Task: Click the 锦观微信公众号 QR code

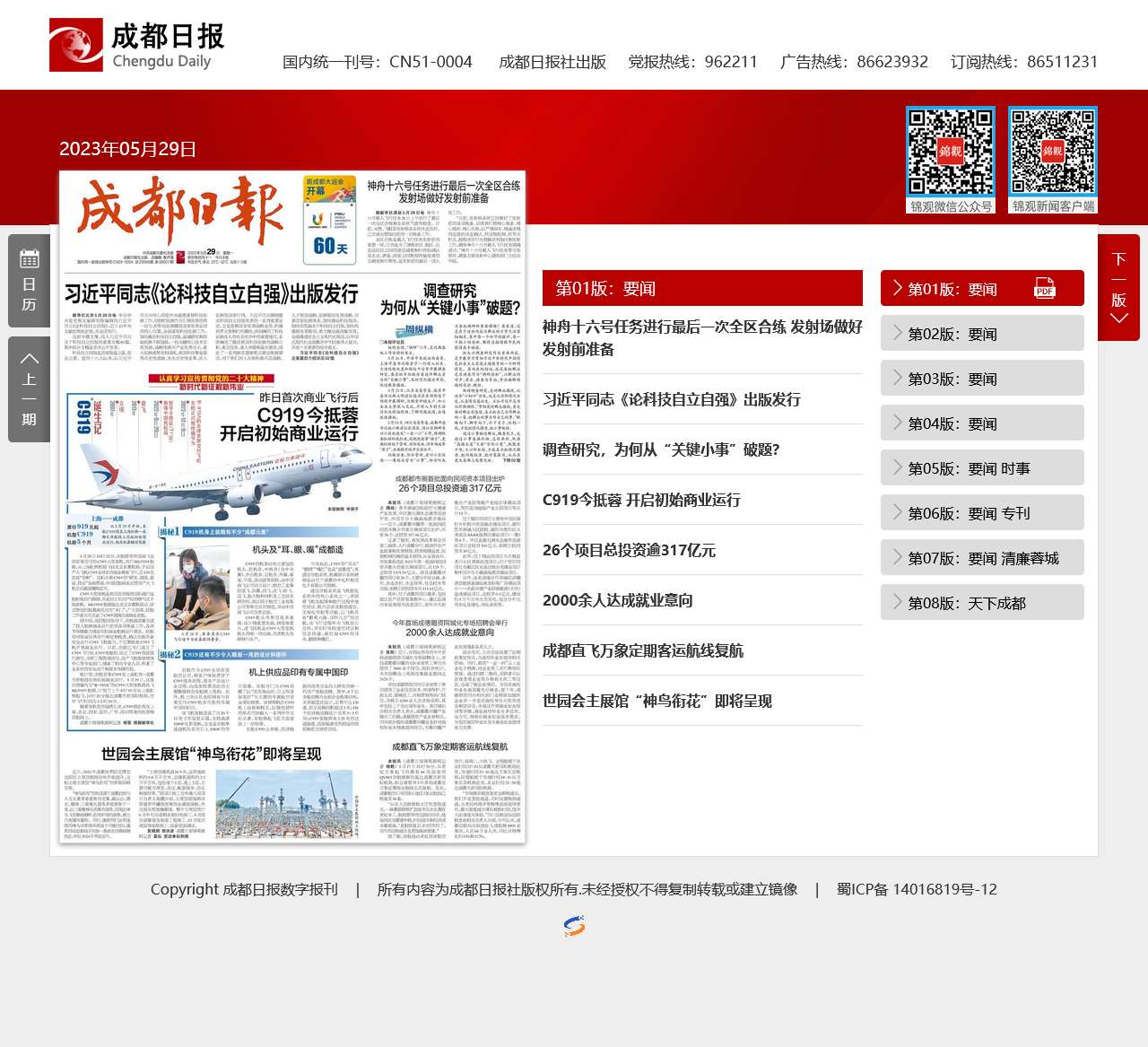Action: coord(951,152)
